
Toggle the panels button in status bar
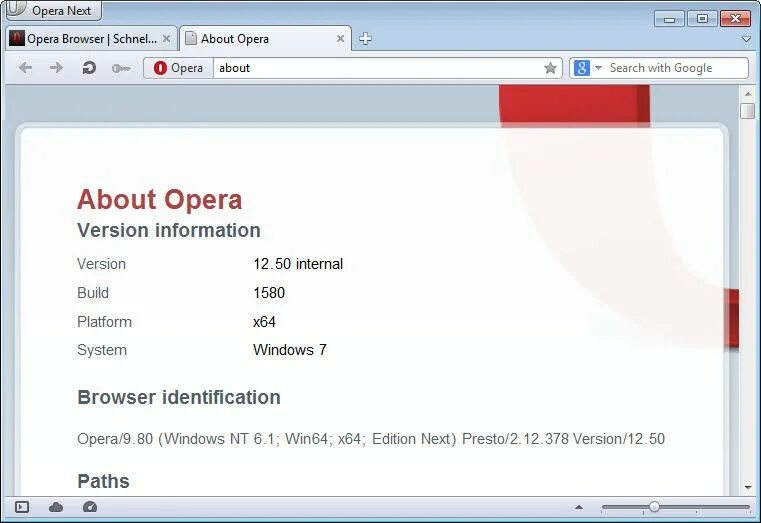[x=22, y=507]
